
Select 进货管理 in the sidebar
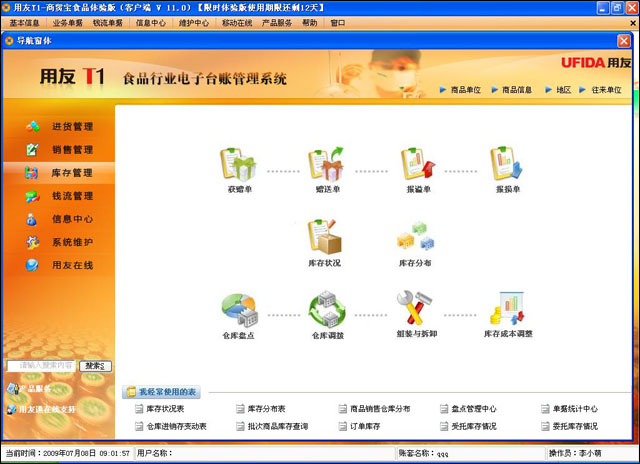pos(59,127)
